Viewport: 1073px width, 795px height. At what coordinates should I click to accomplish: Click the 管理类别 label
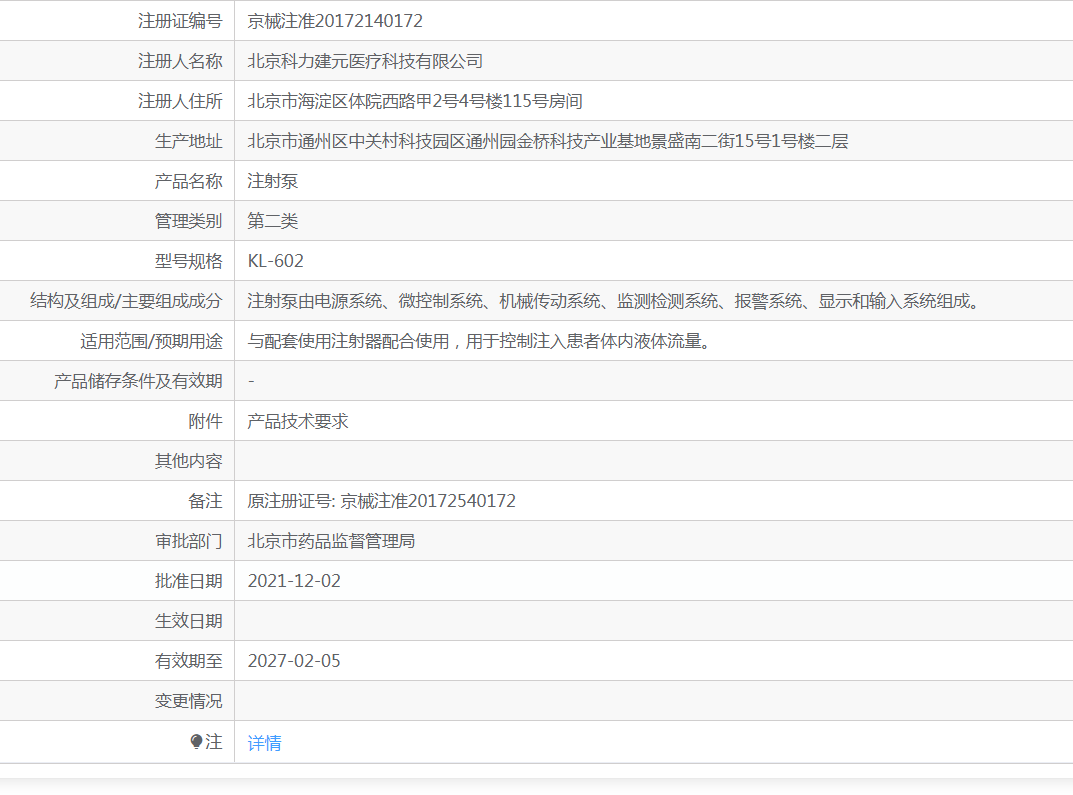point(188,221)
